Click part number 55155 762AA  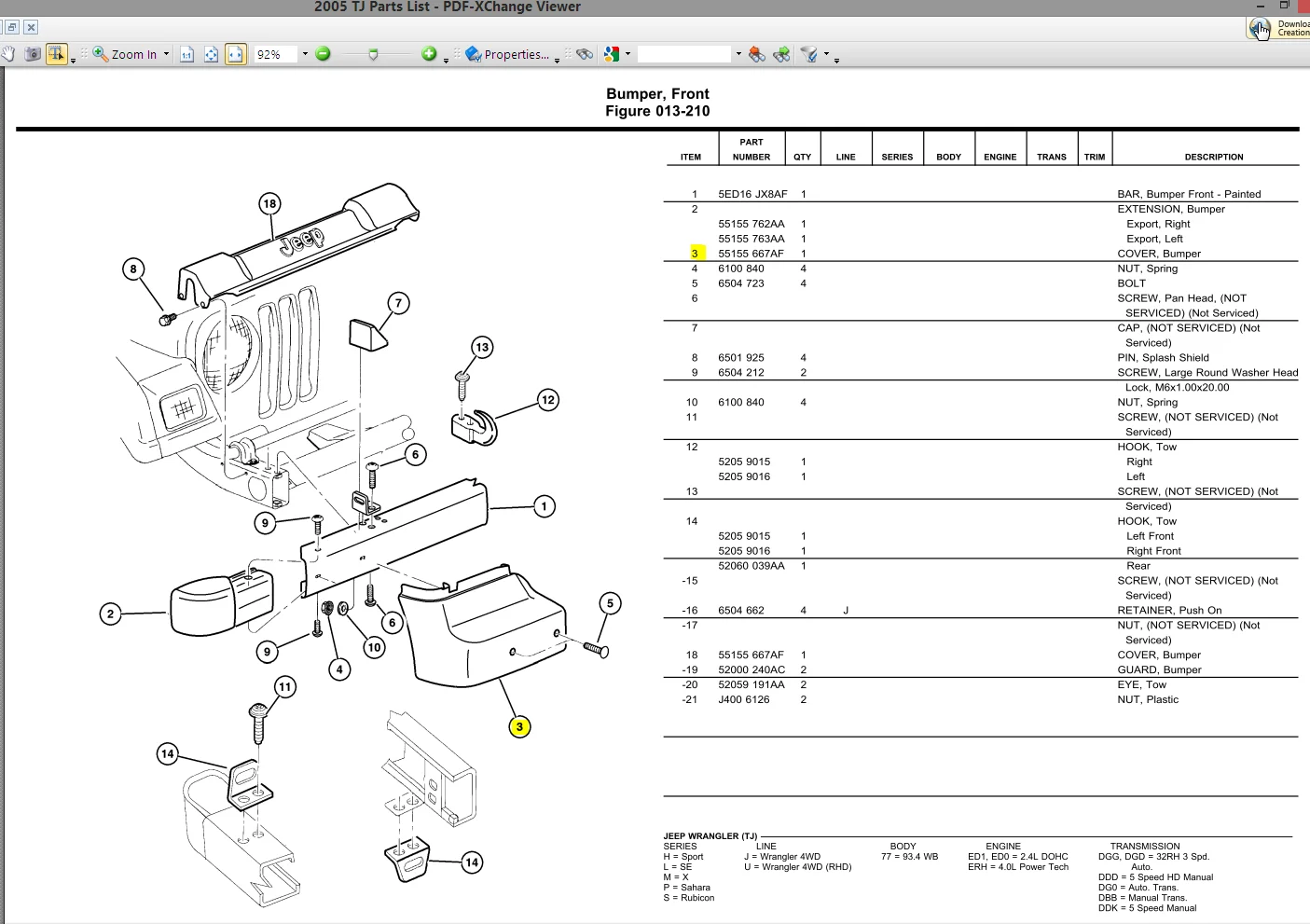[x=752, y=224]
